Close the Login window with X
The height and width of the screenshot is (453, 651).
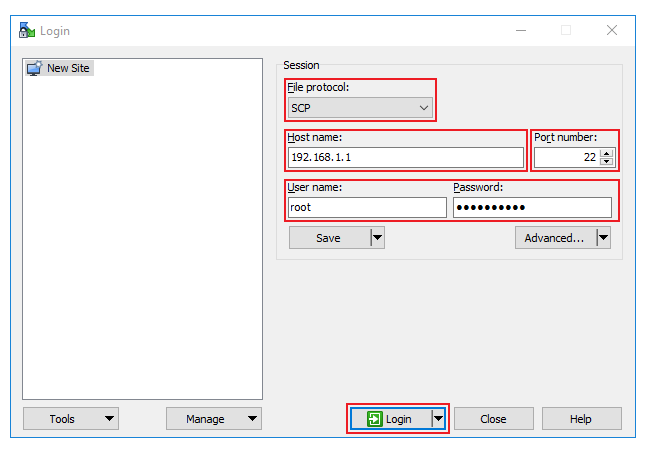tap(612, 30)
